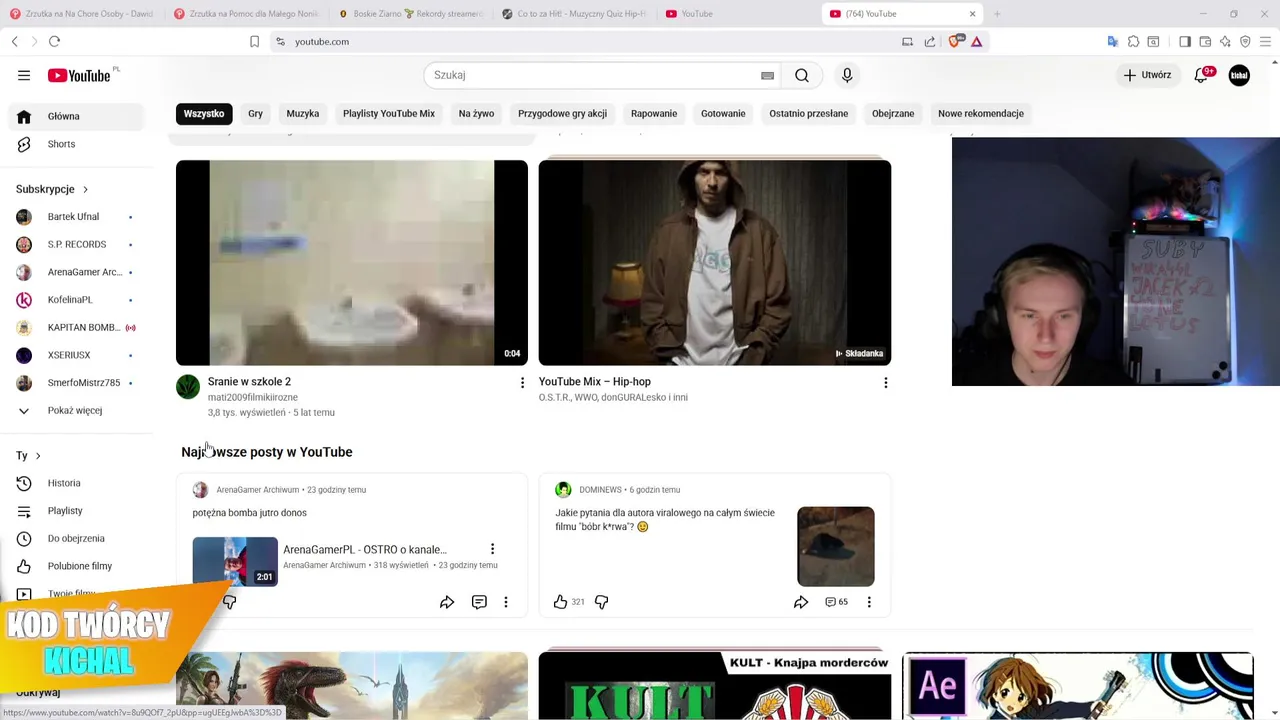Image resolution: width=1280 pixels, height=720 pixels.
Task: Open Historia in sidebar
Action: point(76,483)
